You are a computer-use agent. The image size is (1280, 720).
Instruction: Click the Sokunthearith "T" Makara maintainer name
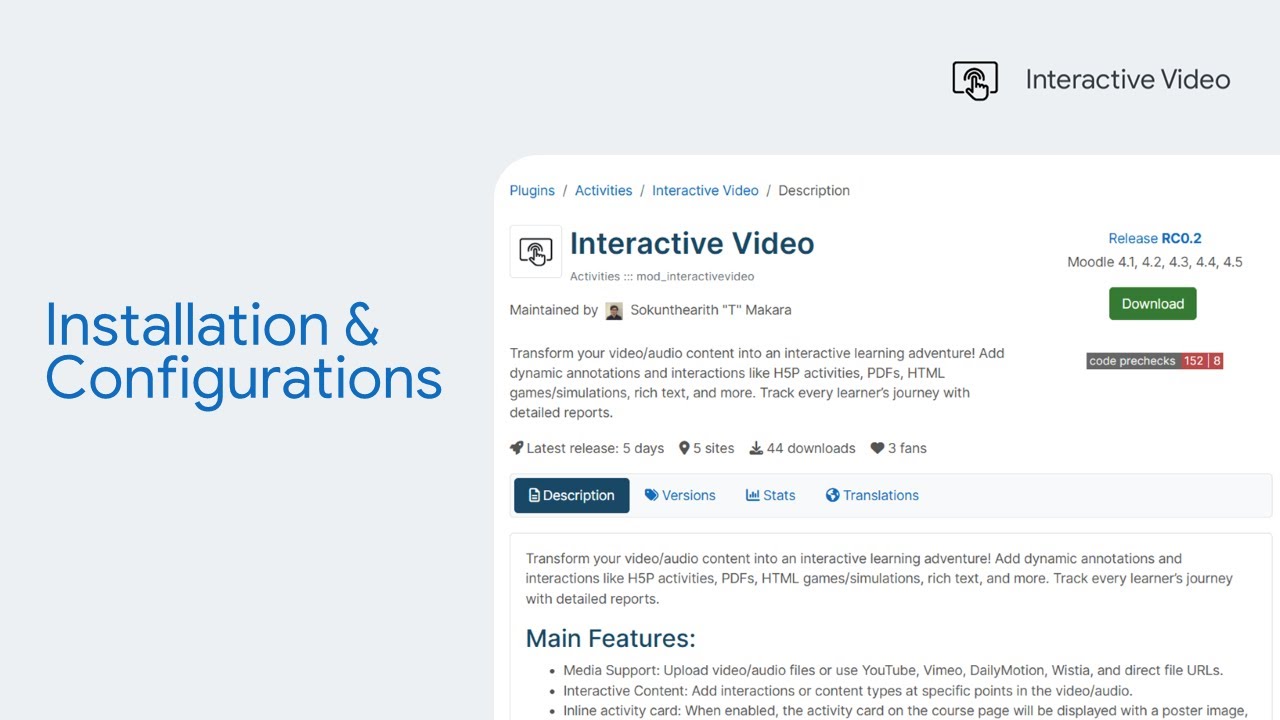711,310
